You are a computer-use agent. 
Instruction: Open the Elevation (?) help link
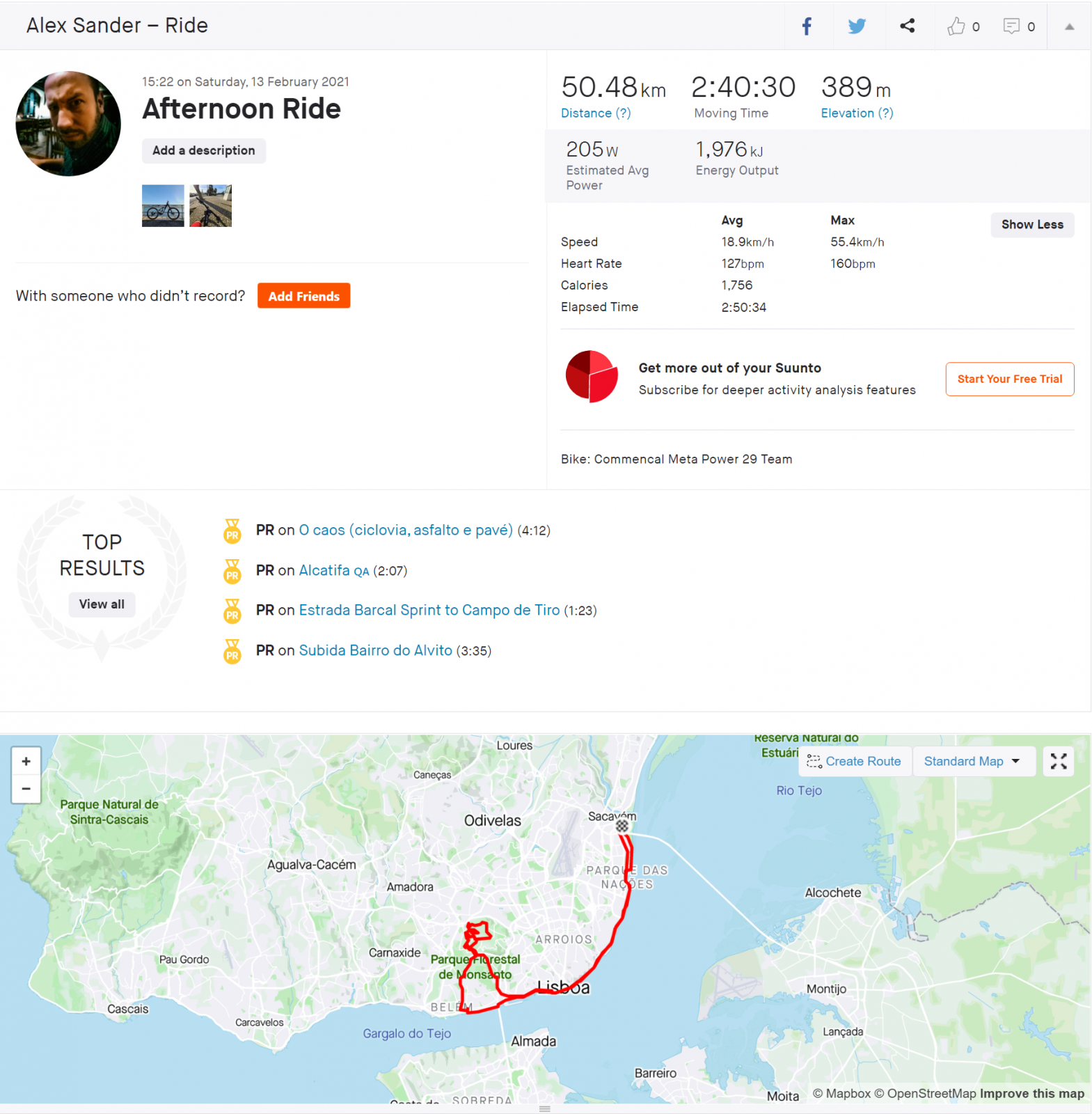pyautogui.click(x=857, y=113)
